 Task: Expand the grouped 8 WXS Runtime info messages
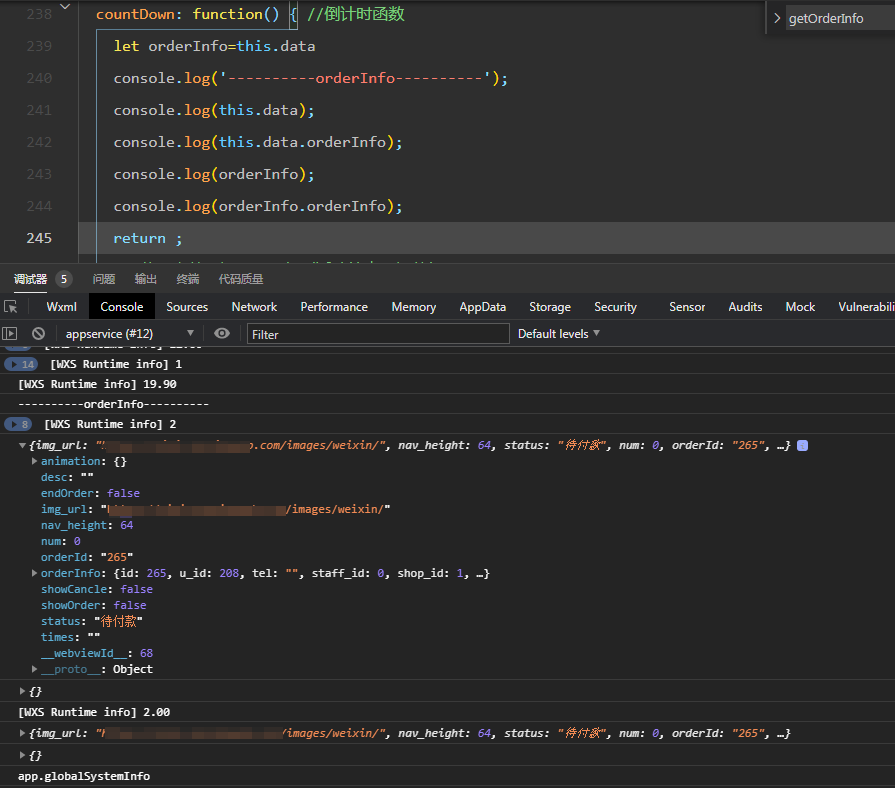[18, 424]
